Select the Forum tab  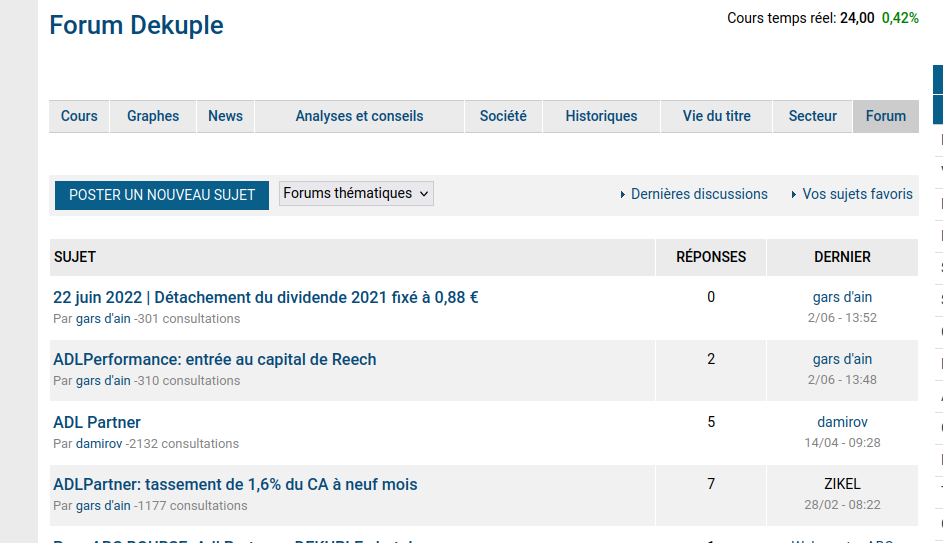[886, 116]
